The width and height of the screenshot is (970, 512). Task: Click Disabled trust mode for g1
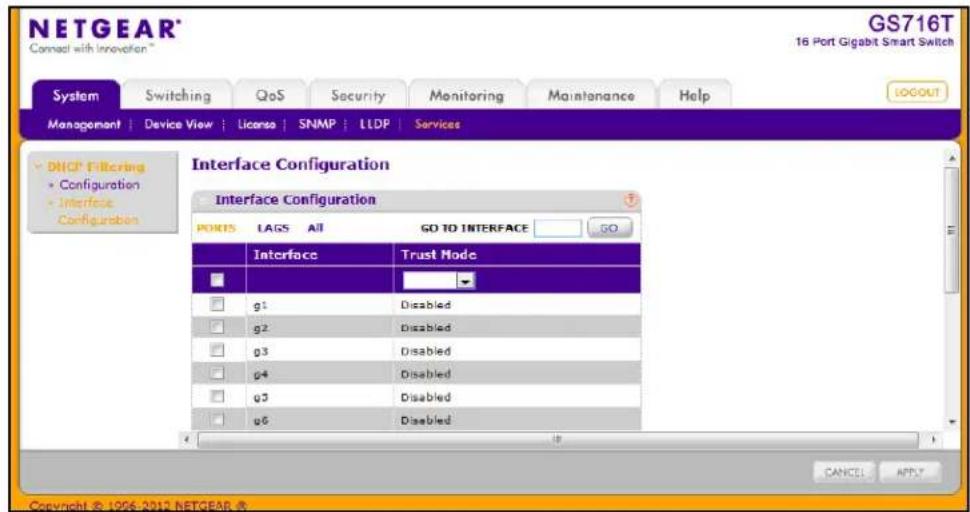tap(426, 305)
